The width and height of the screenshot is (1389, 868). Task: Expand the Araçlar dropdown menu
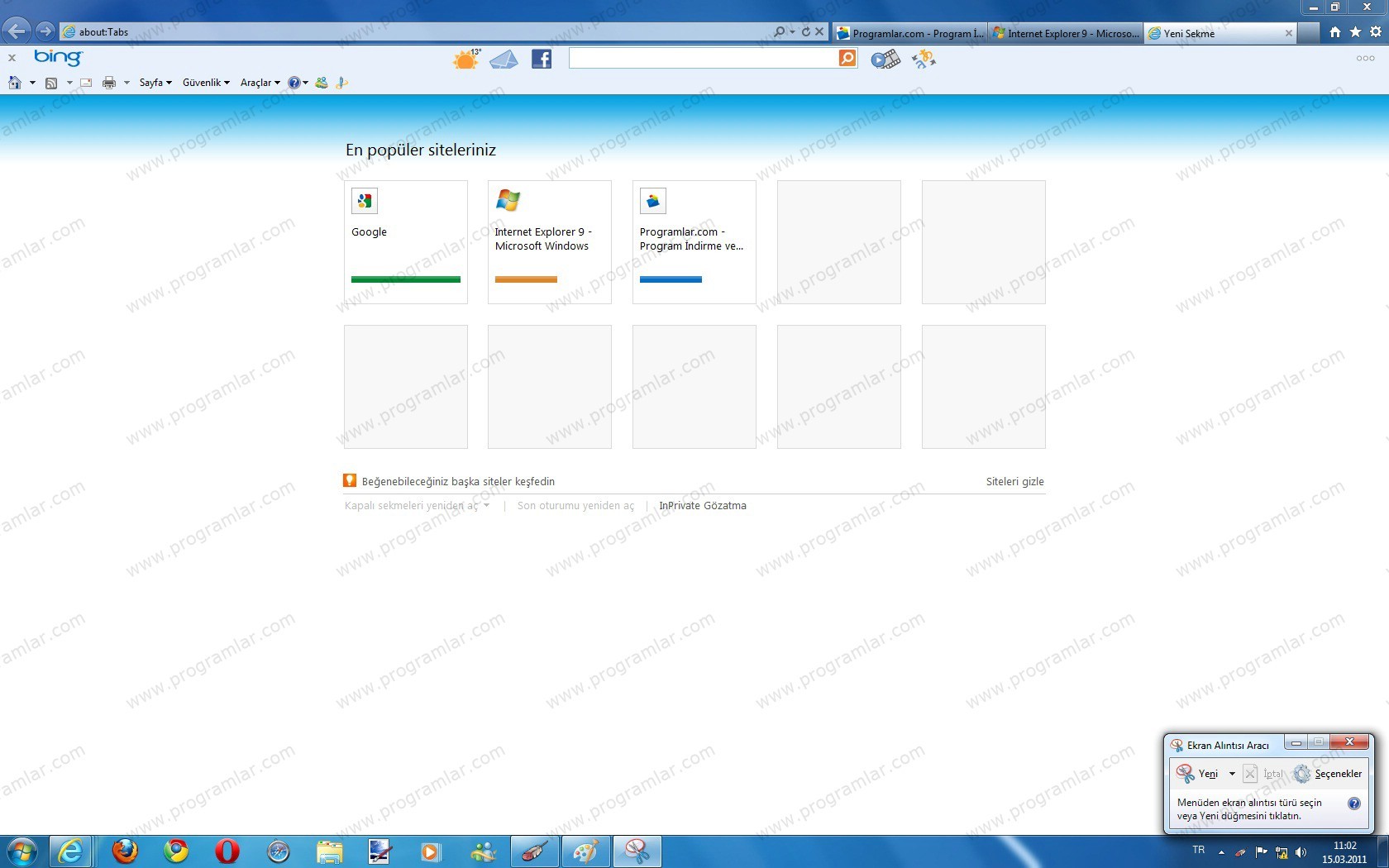point(260,83)
